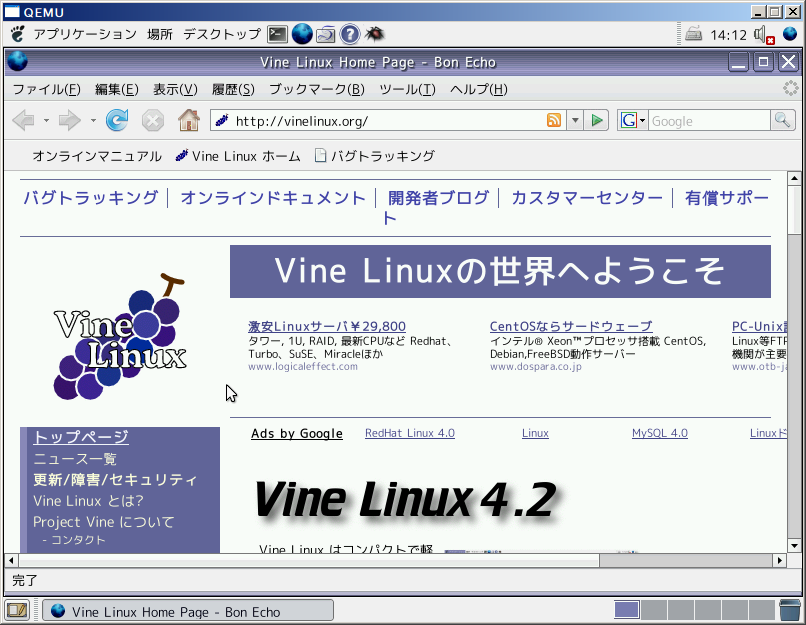
Task: Launch the terminal from the top panel
Action: (x=277, y=34)
